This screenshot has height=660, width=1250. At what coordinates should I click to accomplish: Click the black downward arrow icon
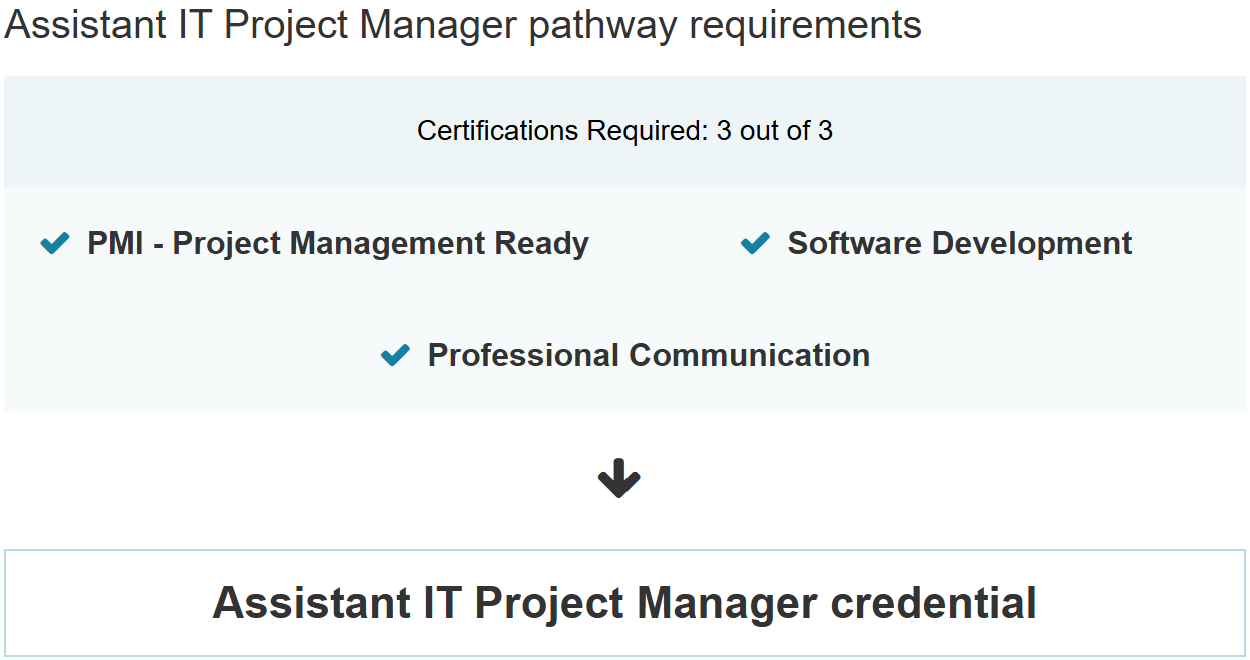click(619, 479)
